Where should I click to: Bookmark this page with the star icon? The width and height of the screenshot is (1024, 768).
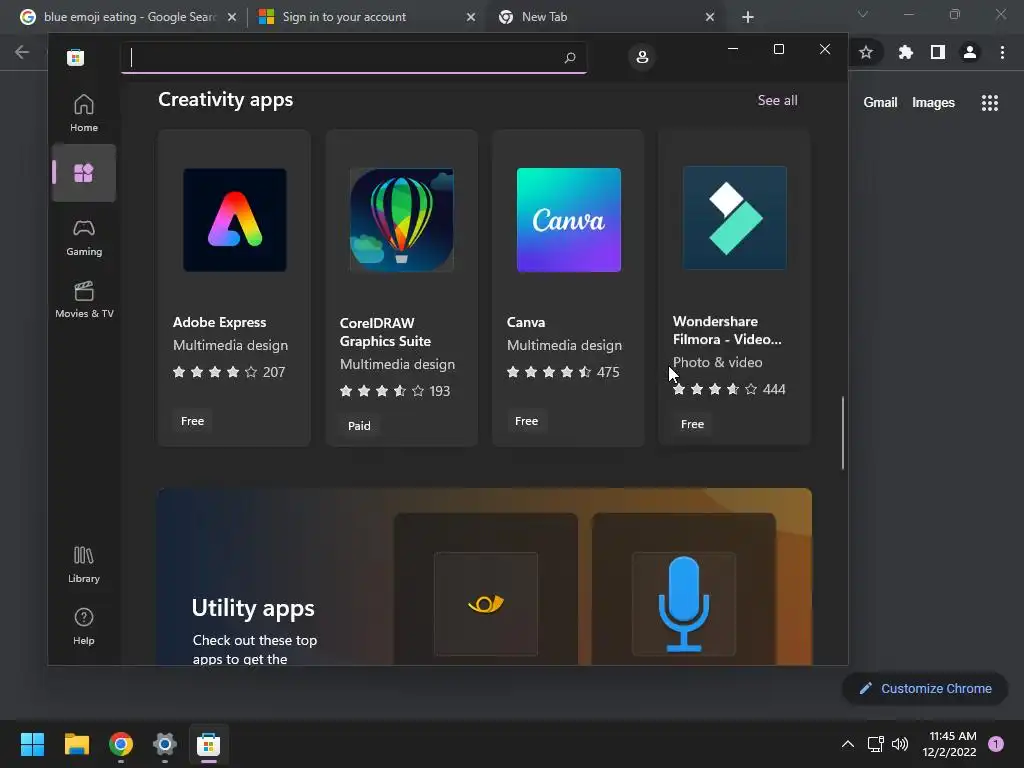click(x=866, y=52)
